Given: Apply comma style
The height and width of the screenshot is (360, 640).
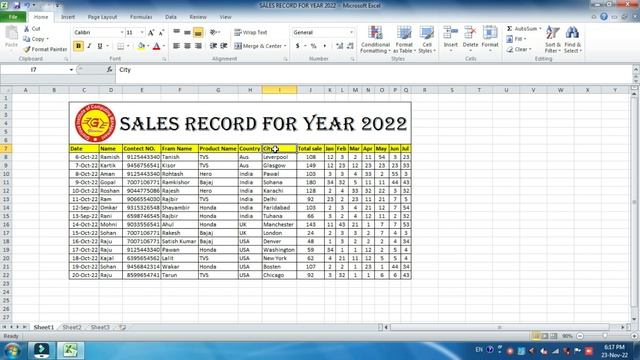Looking at the screenshot, I should [x=324, y=46].
